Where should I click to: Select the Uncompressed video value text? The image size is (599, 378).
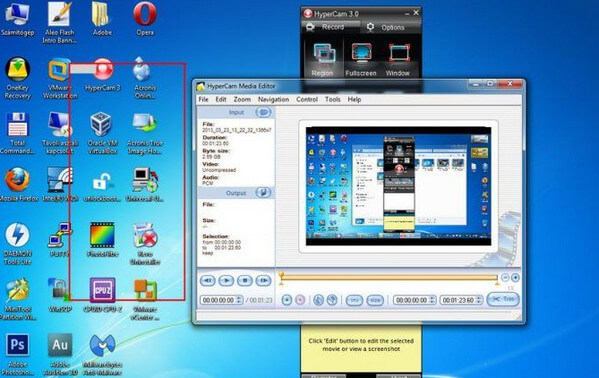219,170
